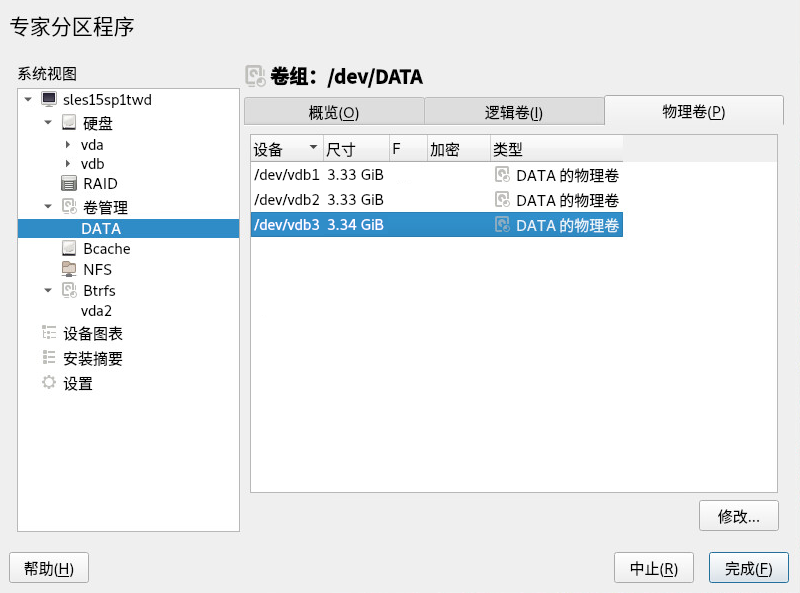Collapse the sles15sp1twd root node
The height and width of the screenshot is (593, 800).
(x=28, y=99)
